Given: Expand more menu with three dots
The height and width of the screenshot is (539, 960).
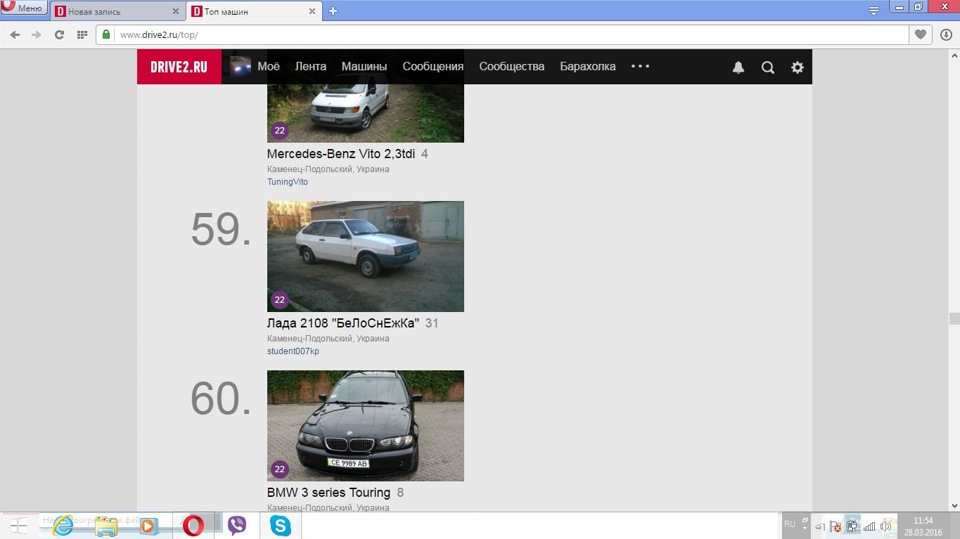Looking at the screenshot, I should coord(640,66).
